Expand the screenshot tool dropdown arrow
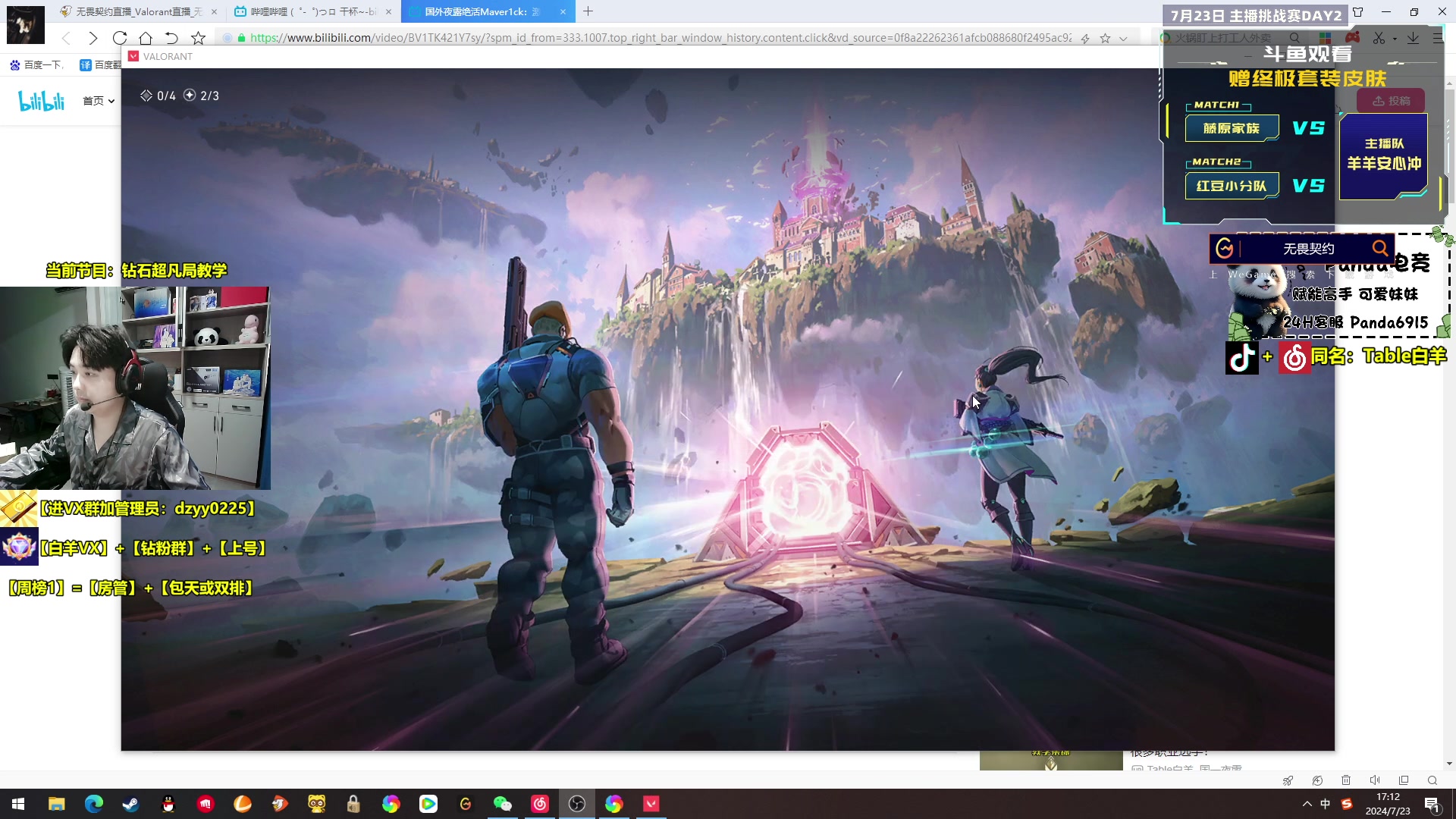Viewport: 1456px width, 819px height. coord(1395,39)
